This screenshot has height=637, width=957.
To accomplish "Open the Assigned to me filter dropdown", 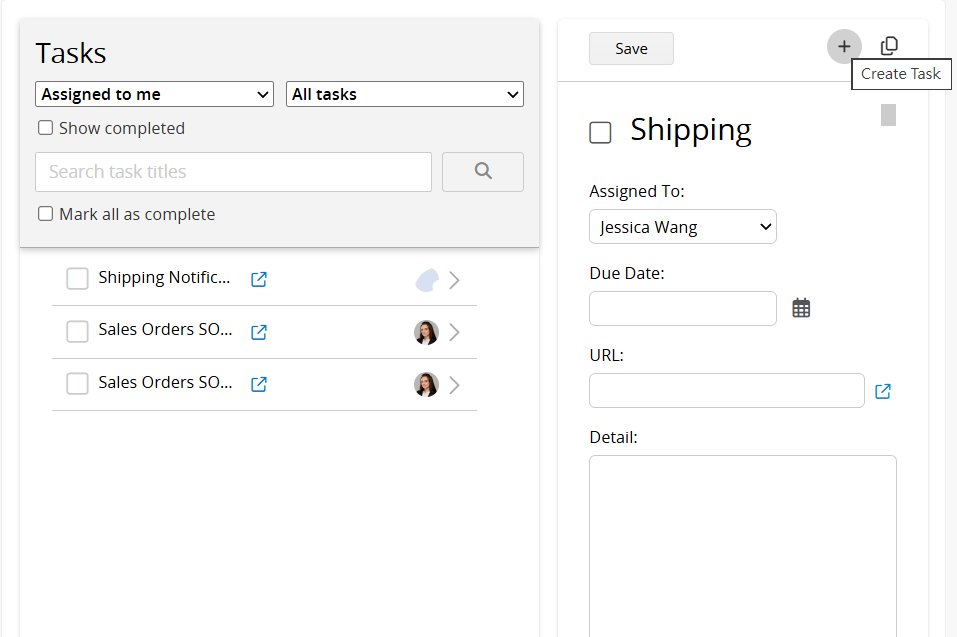I will pos(154,94).
